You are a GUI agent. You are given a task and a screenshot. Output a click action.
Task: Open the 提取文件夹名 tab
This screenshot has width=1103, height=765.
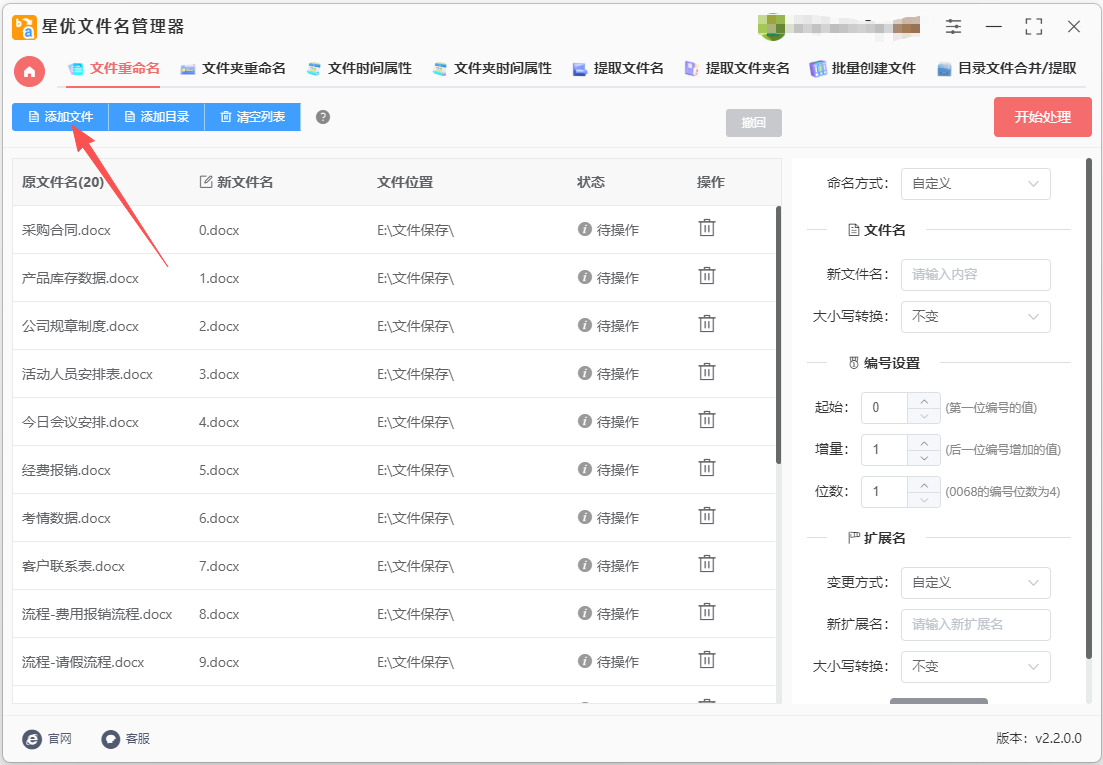[x=737, y=68]
